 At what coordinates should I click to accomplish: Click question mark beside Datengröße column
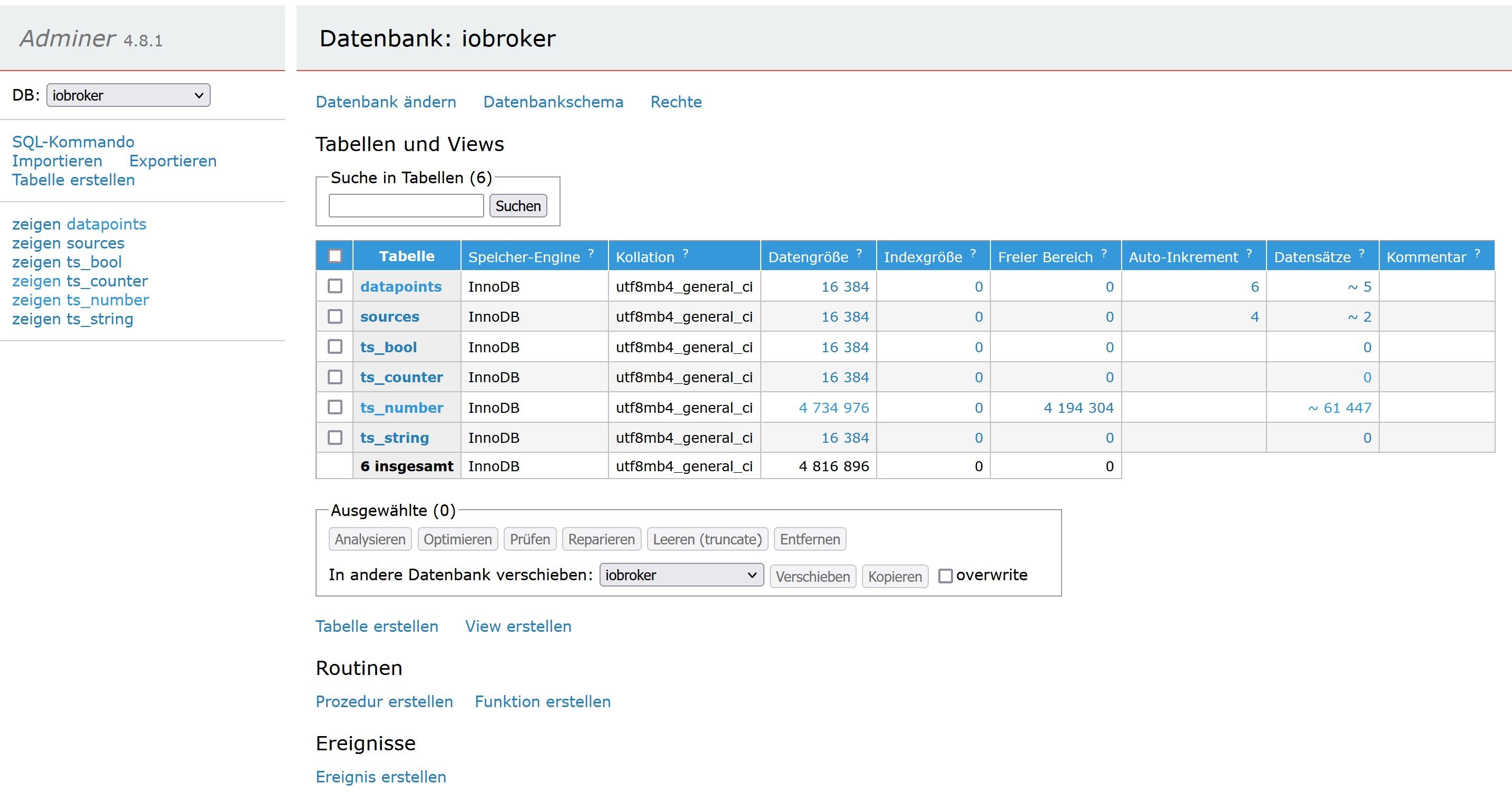point(859,253)
